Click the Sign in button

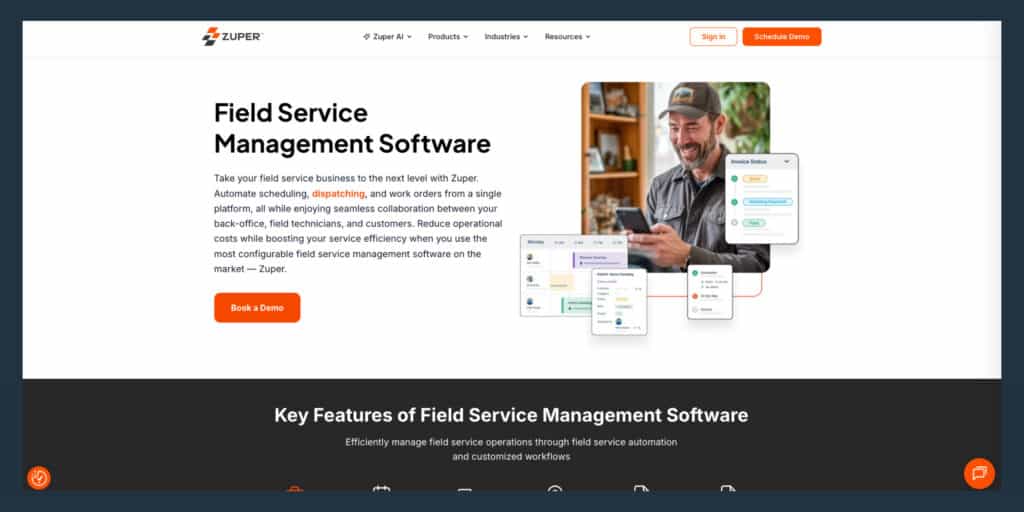713,37
